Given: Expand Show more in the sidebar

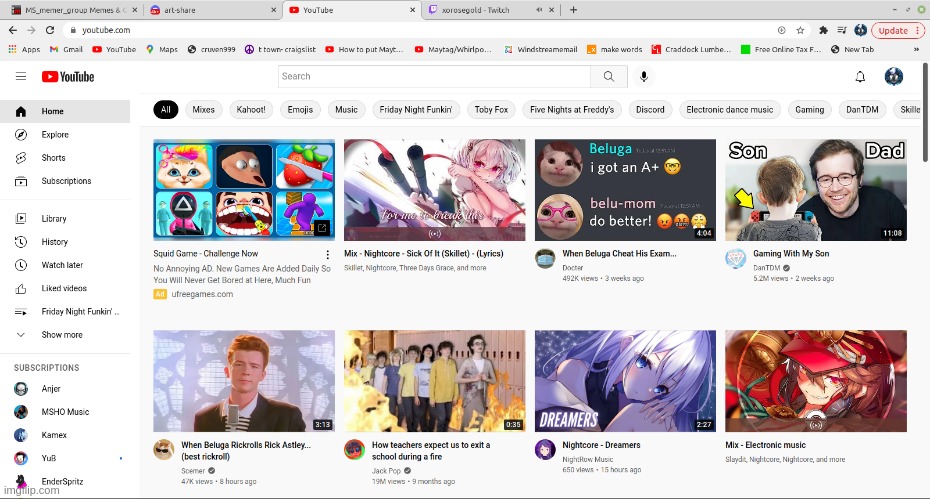Looking at the screenshot, I should point(65,335).
